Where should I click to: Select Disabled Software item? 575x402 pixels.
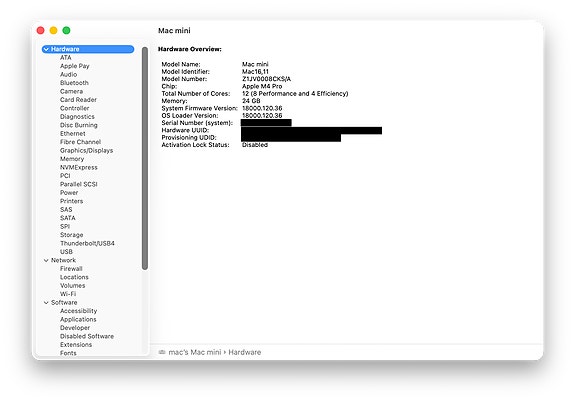(x=87, y=336)
